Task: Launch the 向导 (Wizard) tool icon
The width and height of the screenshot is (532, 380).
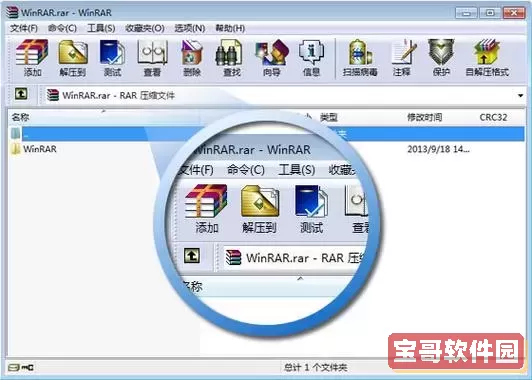Action: pos(272,52)
